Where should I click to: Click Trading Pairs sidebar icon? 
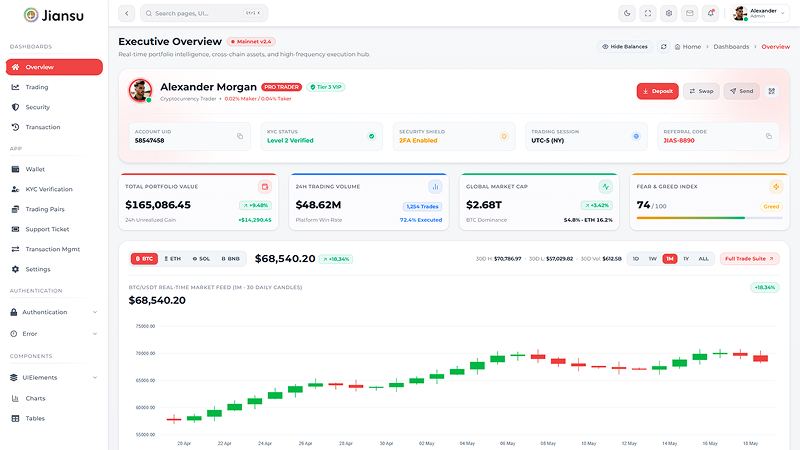15,209
